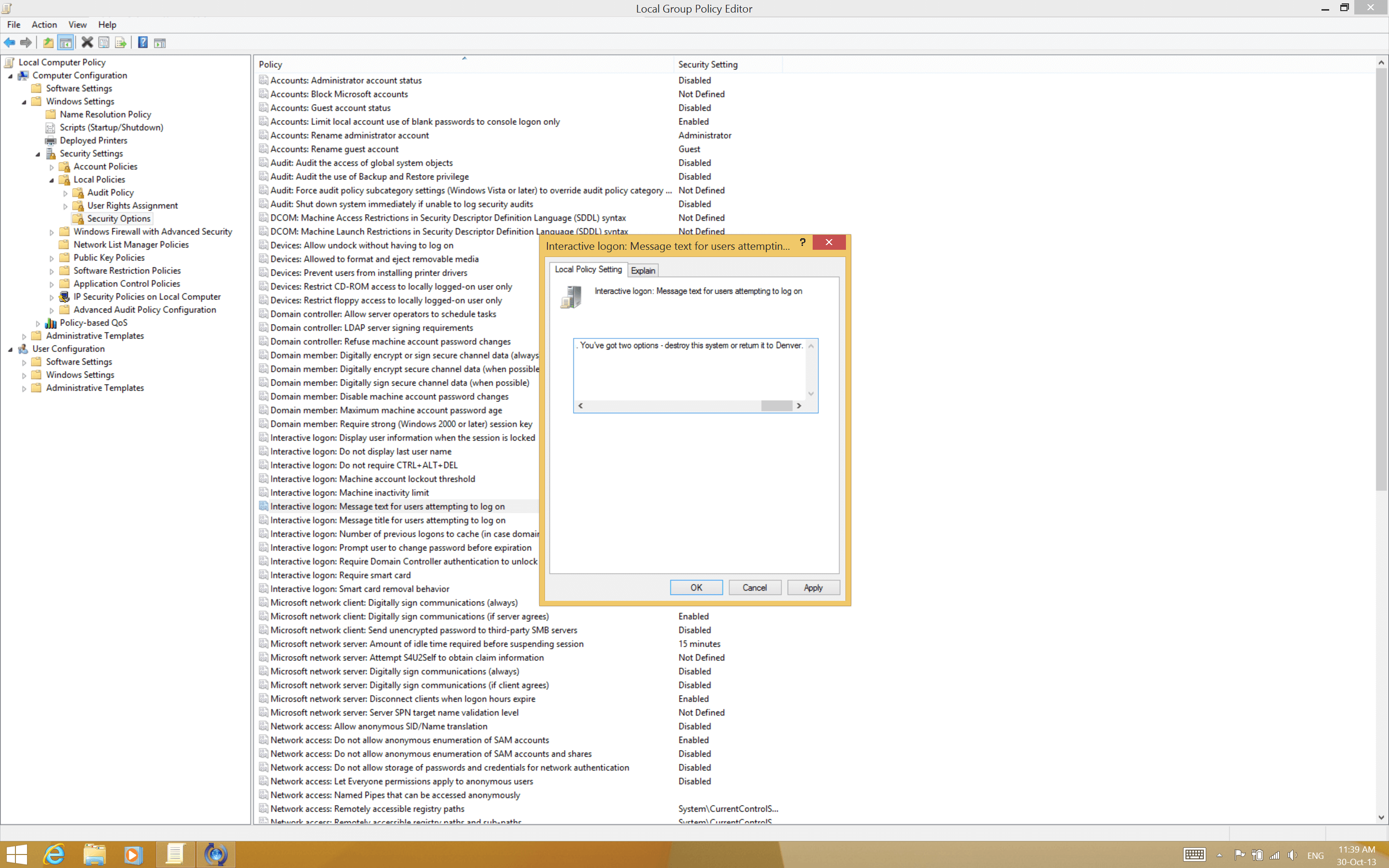
Task: Go up one level with folder icon
Action: point(48,42)
